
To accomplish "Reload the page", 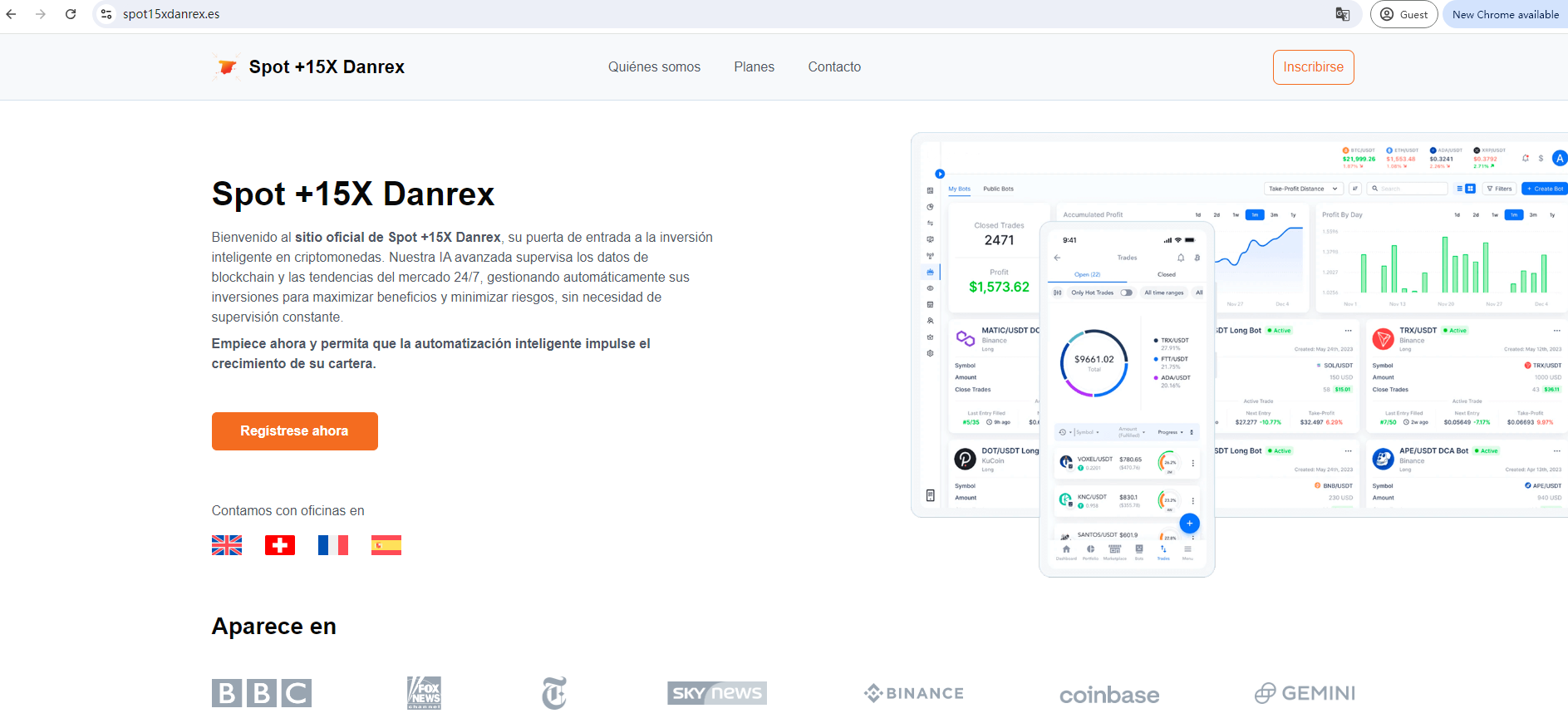I will (x=71, y=14).
